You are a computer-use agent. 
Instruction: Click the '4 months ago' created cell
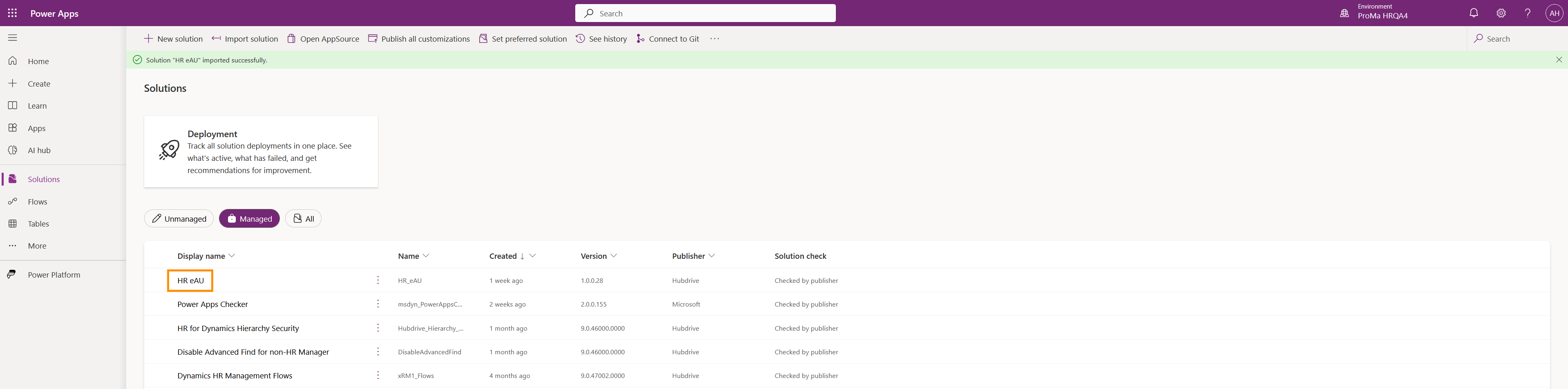(x=509, y=376)
